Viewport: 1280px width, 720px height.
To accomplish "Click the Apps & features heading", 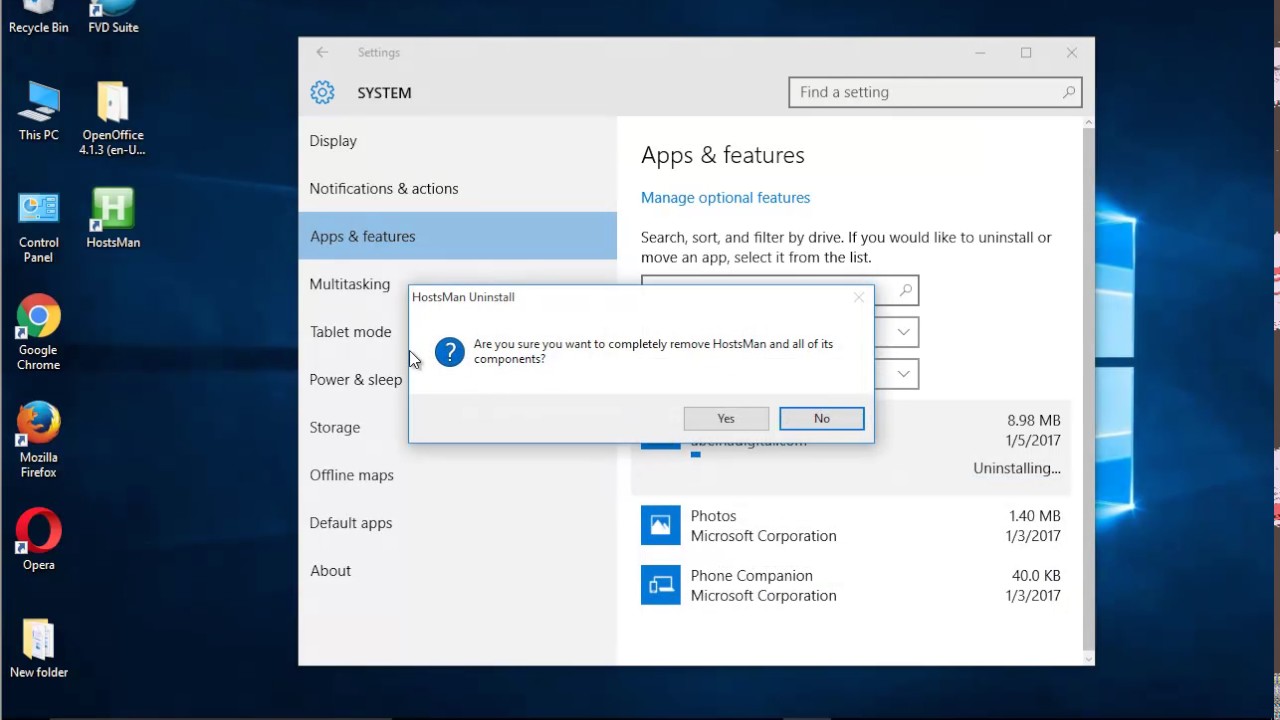I will 723,155.
